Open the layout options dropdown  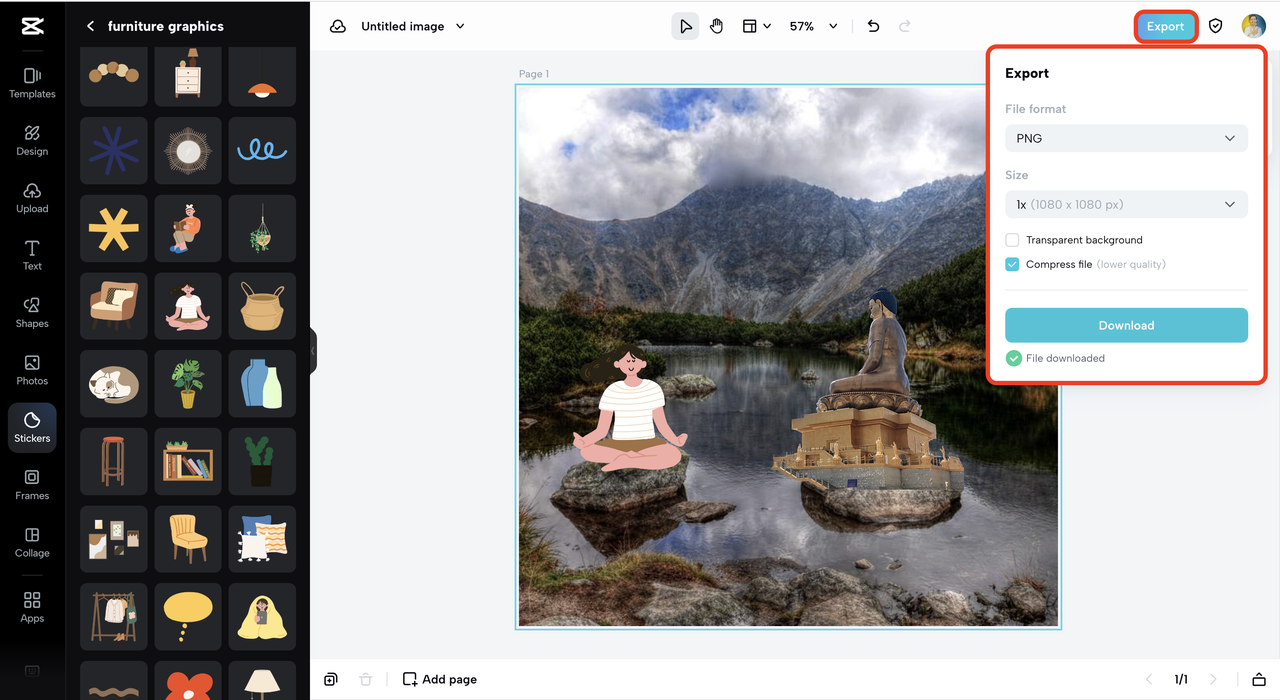pos(756,26)
